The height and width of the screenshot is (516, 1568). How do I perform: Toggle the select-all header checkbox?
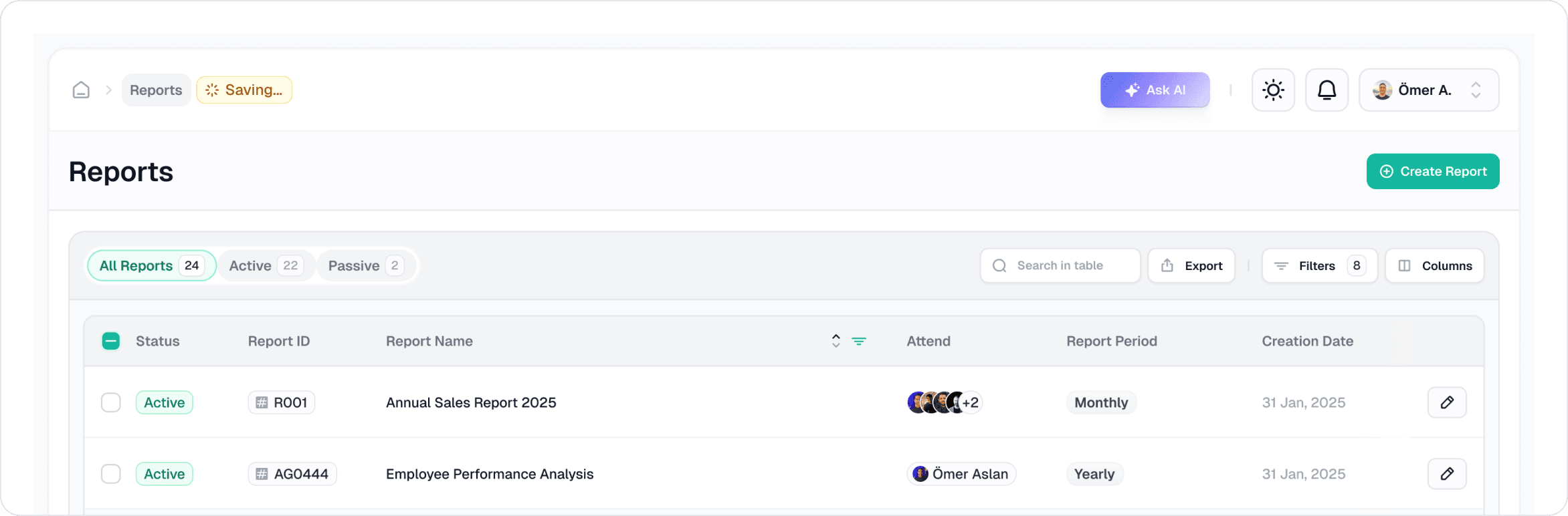click(x=111, y=341)
